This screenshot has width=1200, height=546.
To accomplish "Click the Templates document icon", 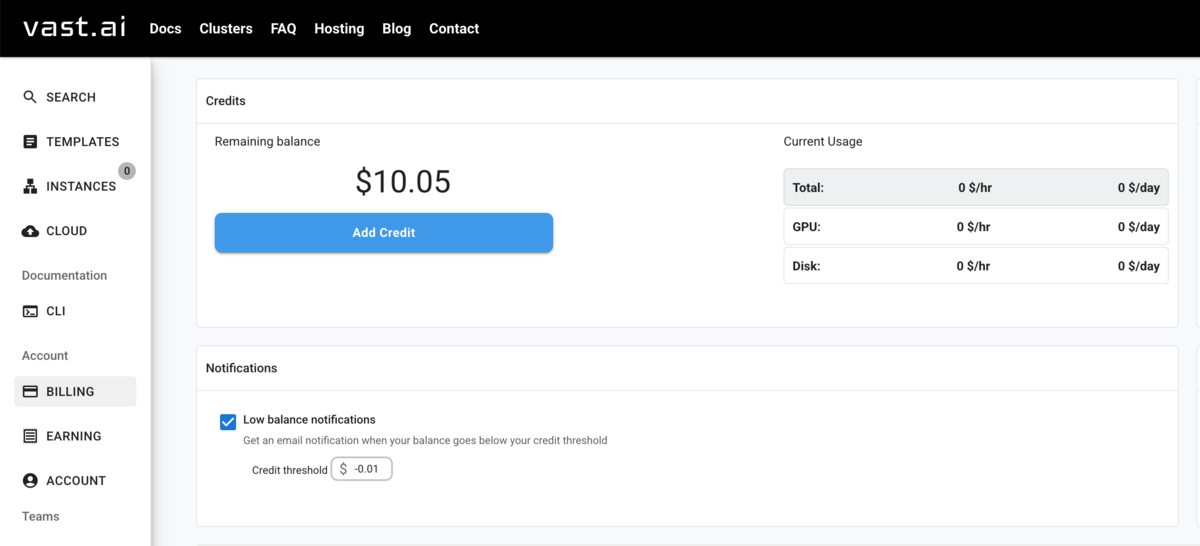I will 30,142.
